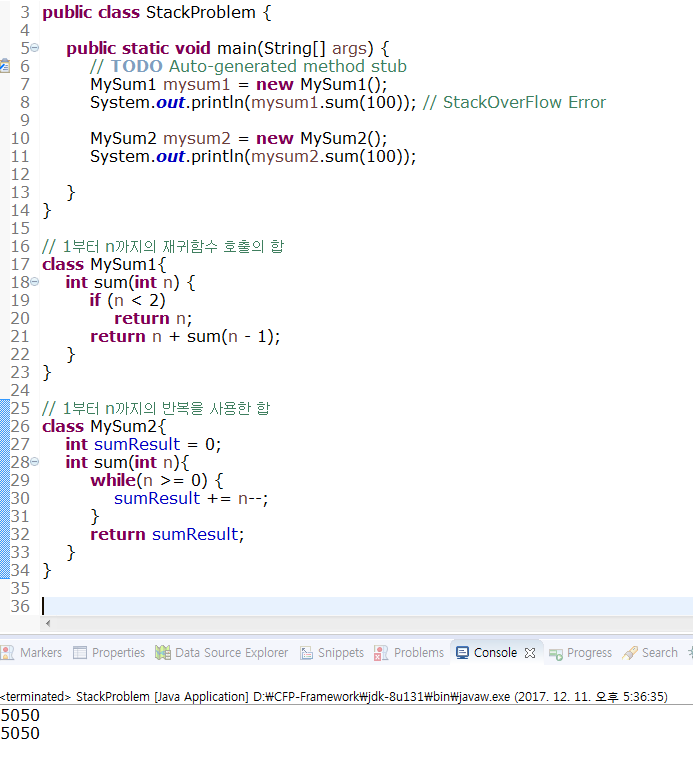Open the Markers tab
693x773 pixels.
pos(41,653)
